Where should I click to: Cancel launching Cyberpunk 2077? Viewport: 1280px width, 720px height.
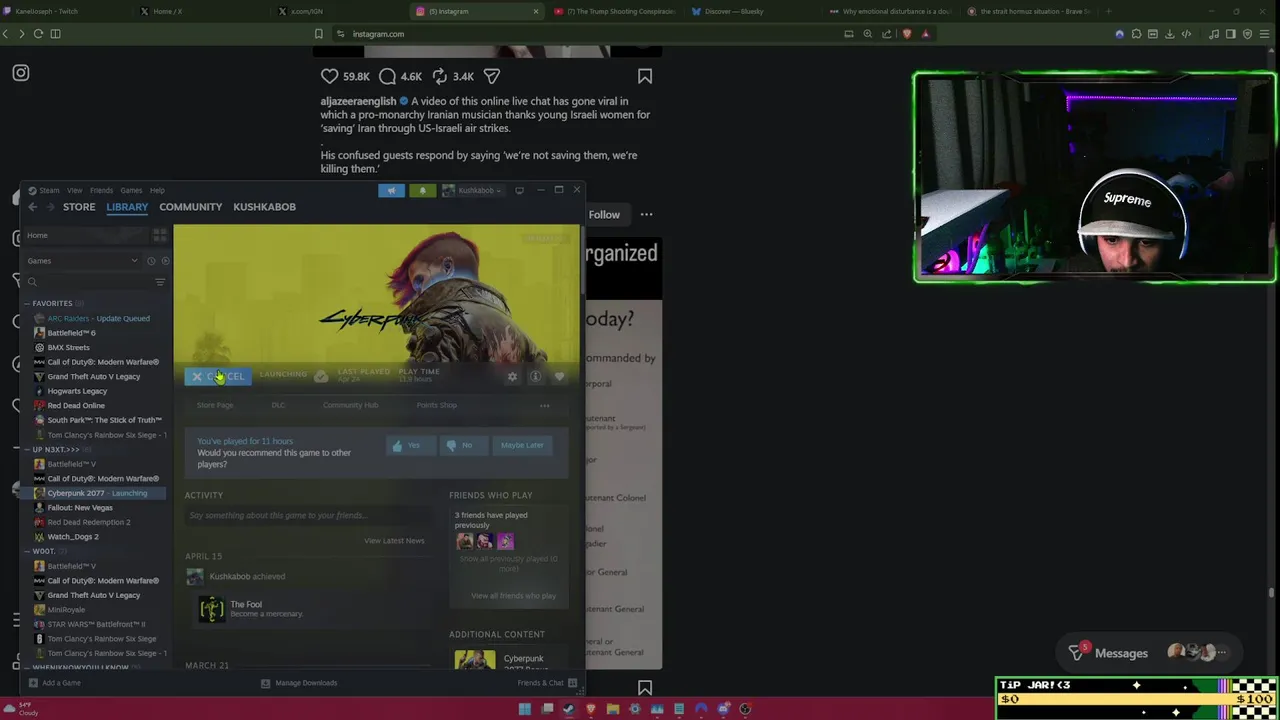tap(218, 376)
